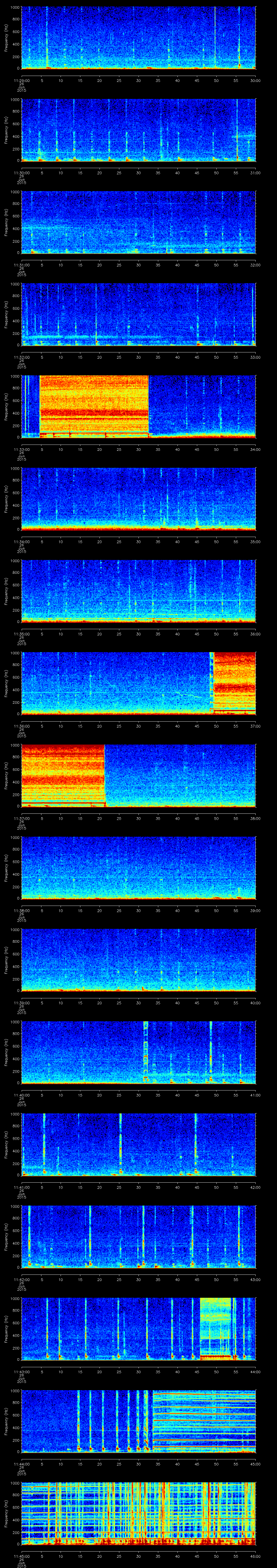Screen dimensions: 277x1568
Task: Select the spectrogram panel starting at 11:31:00
Action: pos(138,222)
